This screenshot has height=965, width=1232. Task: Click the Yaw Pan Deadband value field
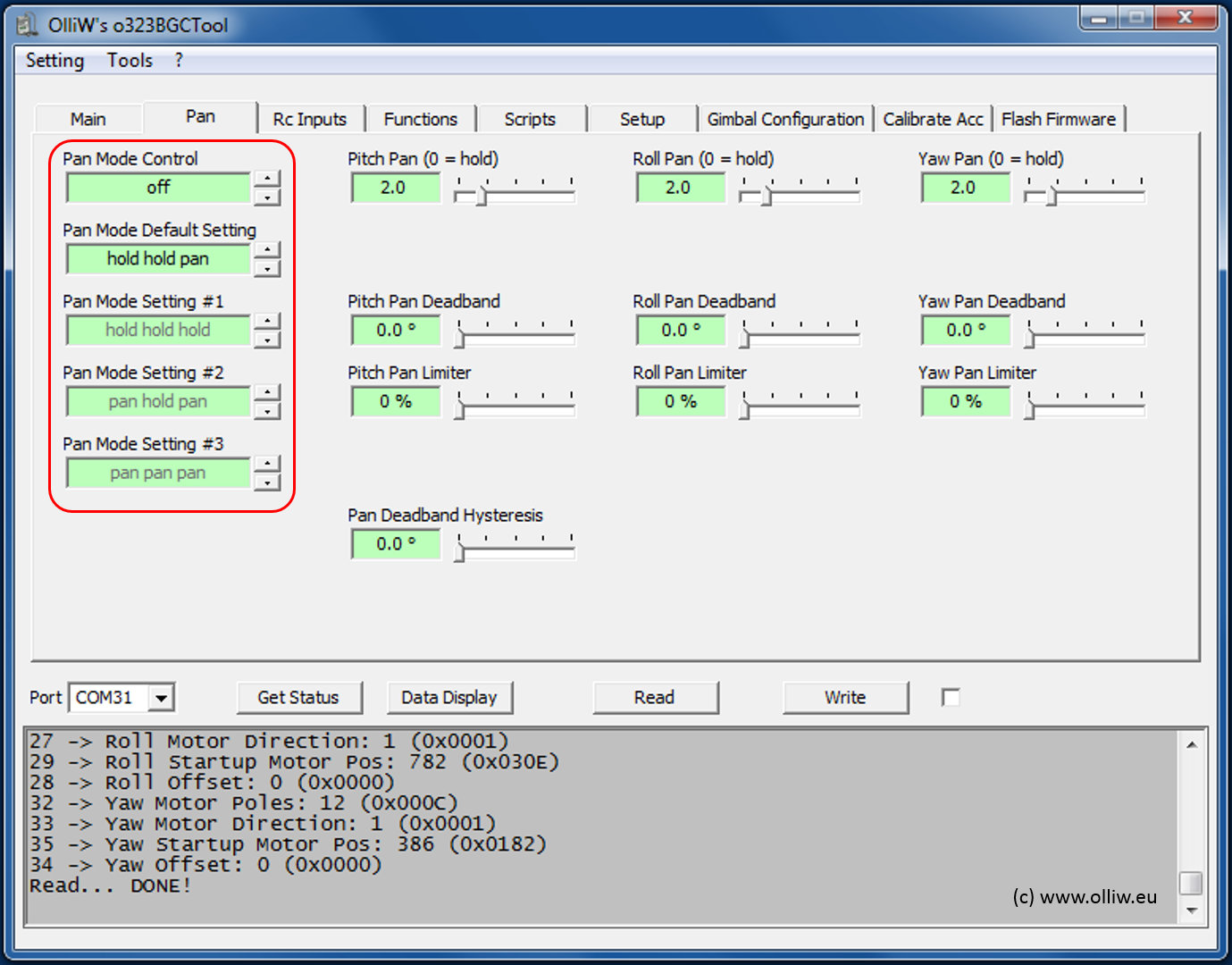coord(966,331)
